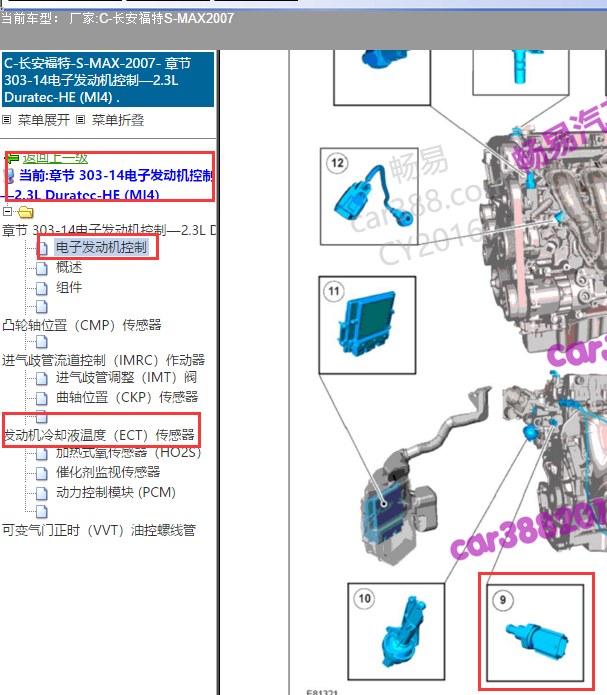
Task: Click the 菜单折叠 collapse-menu button
Action: tap(110, 120)
